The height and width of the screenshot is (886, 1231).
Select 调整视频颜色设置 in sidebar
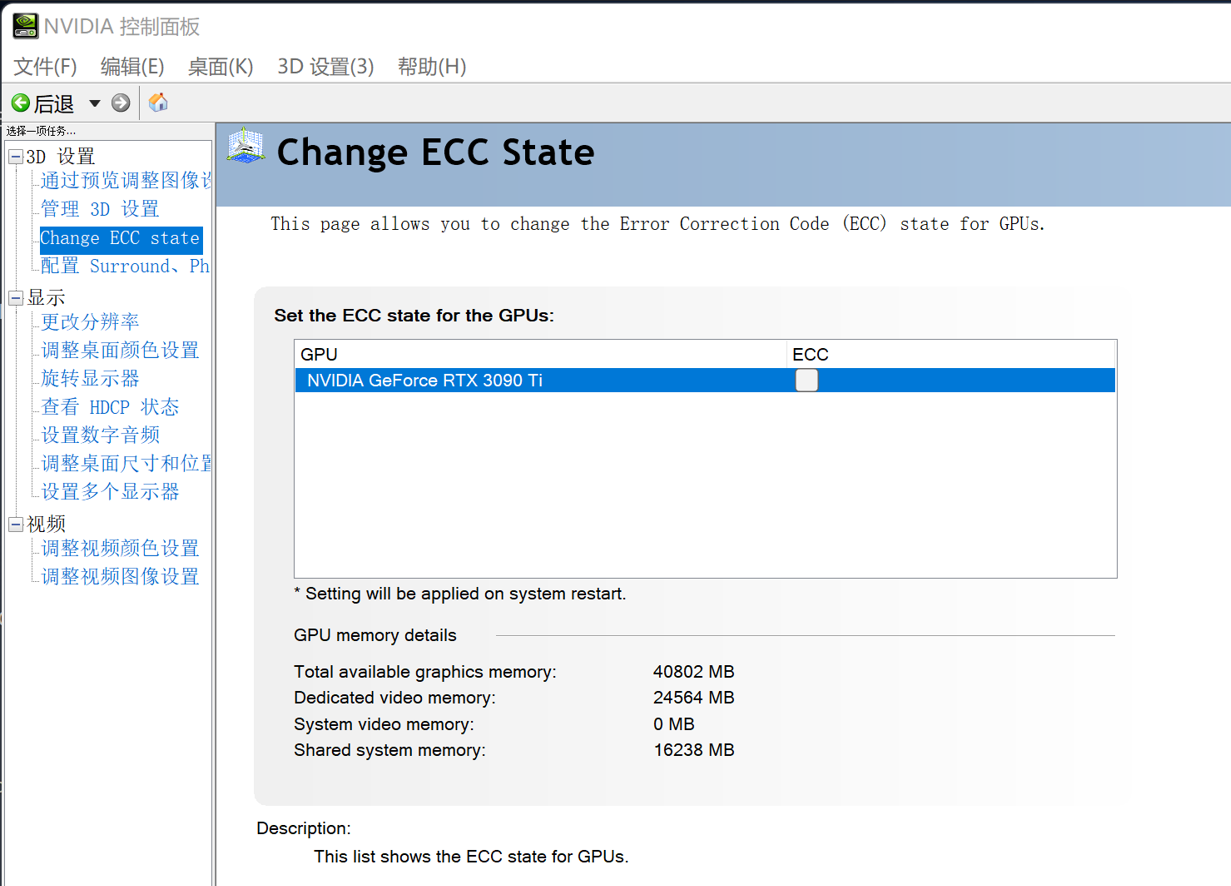coord(120,548)
